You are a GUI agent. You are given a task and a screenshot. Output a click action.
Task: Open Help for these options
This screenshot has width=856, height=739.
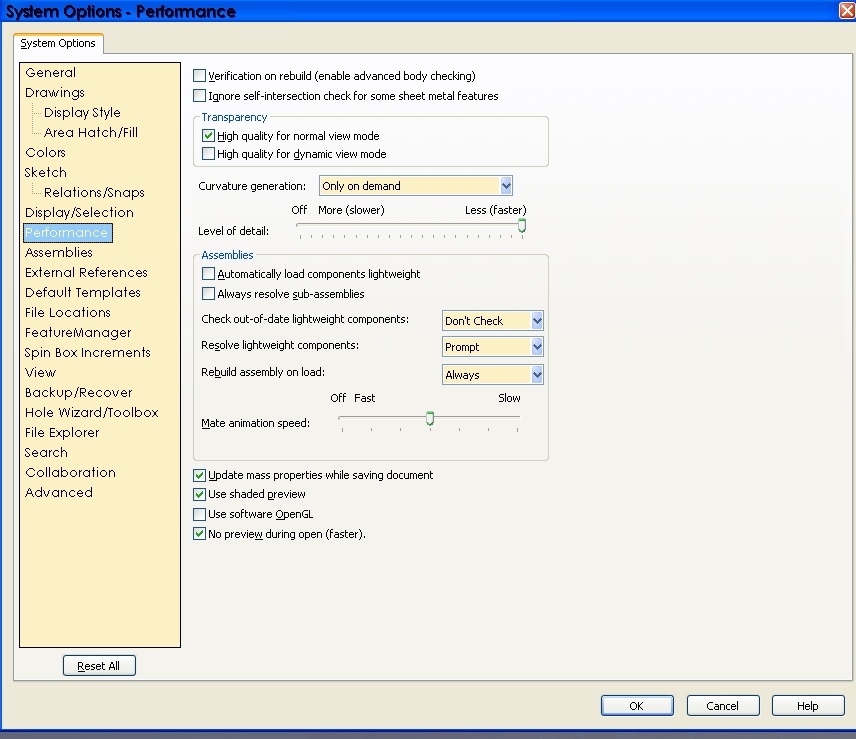pyautogui.click(x=807, y=706)
